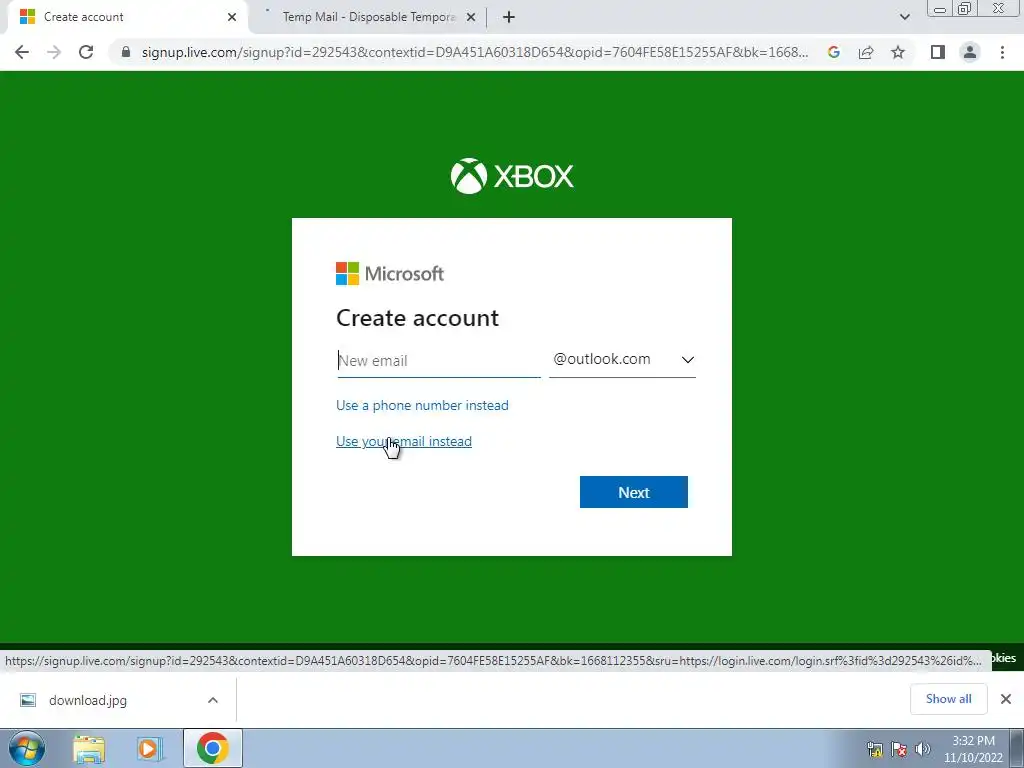This screenshot has height=768, width=1024.
Task: Open the network tray icon
Action: [x=875, y=749]
